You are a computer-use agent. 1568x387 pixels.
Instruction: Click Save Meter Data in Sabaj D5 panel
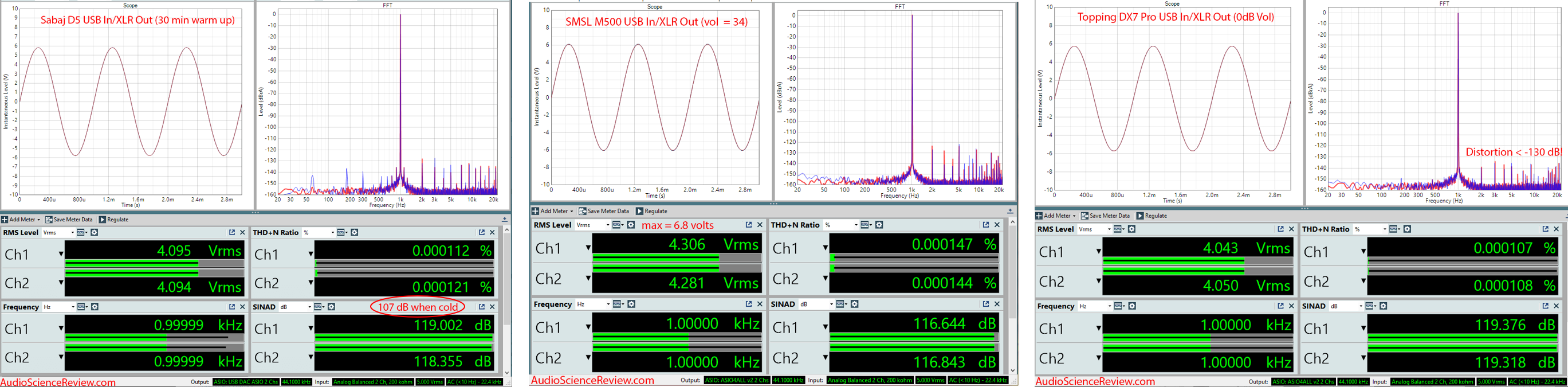[69, 220]
